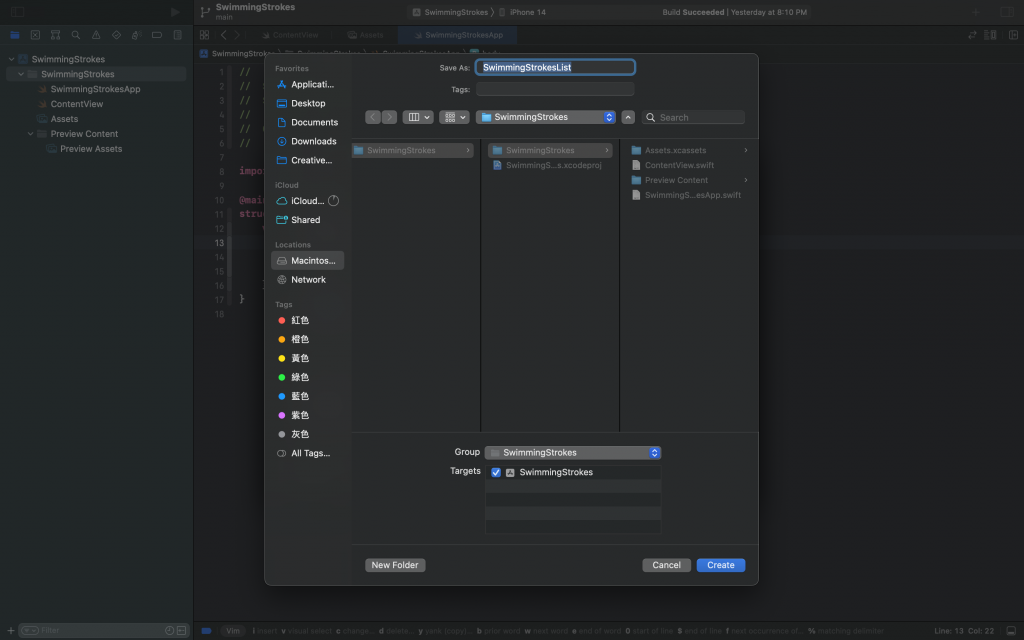Collapse SwimmingStrokes project in Xcode navigator

(11, 59)
